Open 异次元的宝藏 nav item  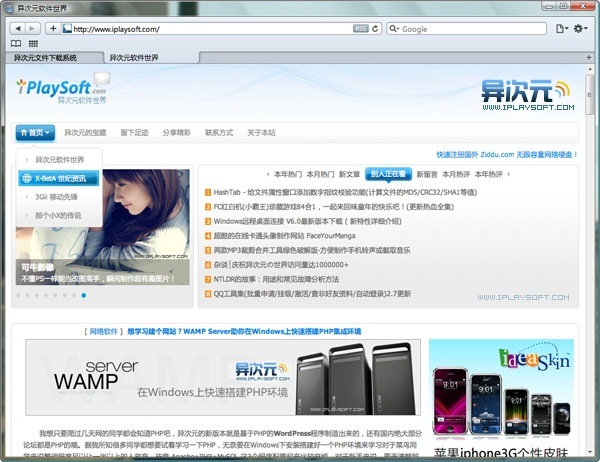click(85, 133)
